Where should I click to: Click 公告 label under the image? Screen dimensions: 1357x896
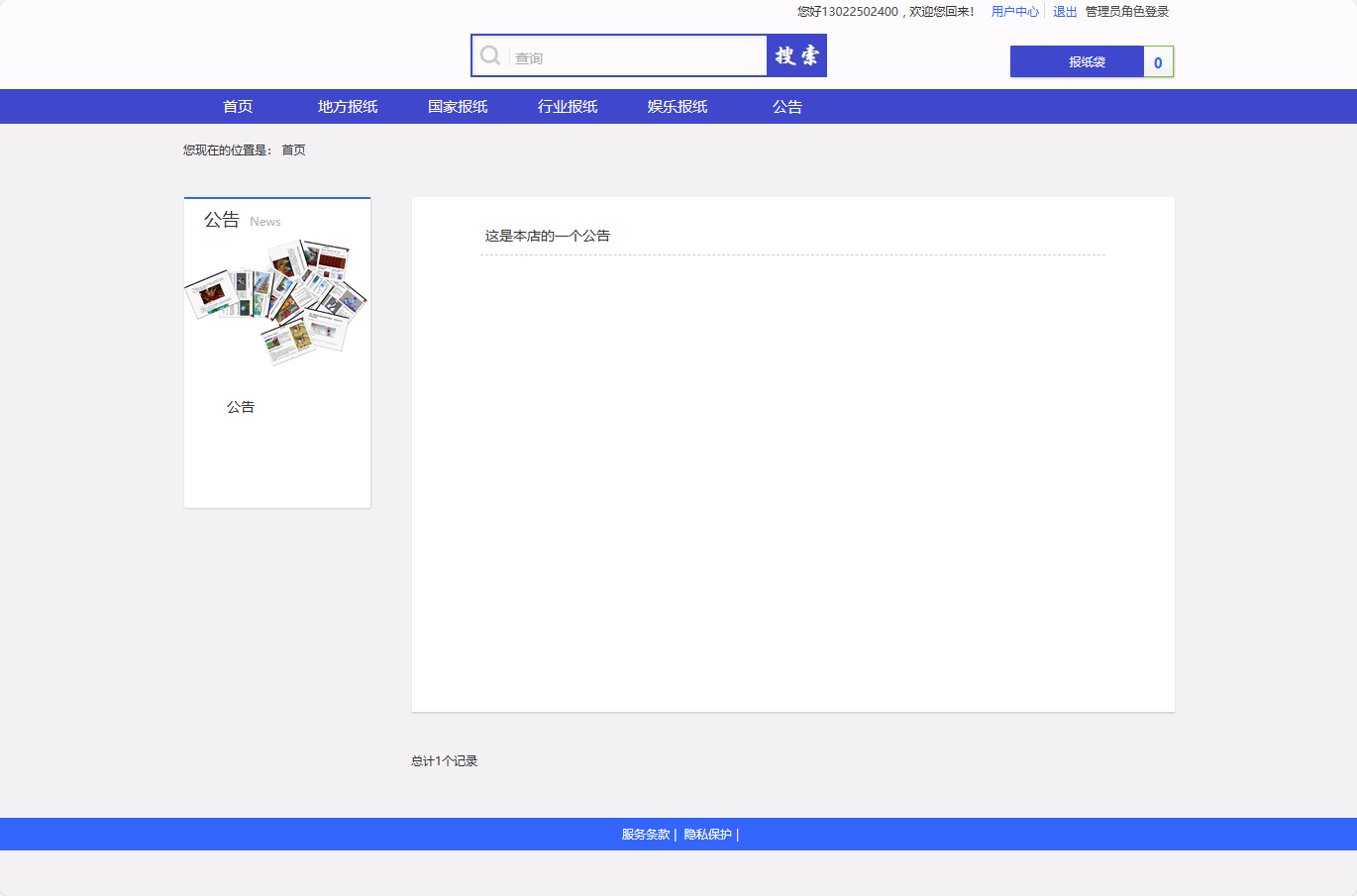(x=240, y=406)
